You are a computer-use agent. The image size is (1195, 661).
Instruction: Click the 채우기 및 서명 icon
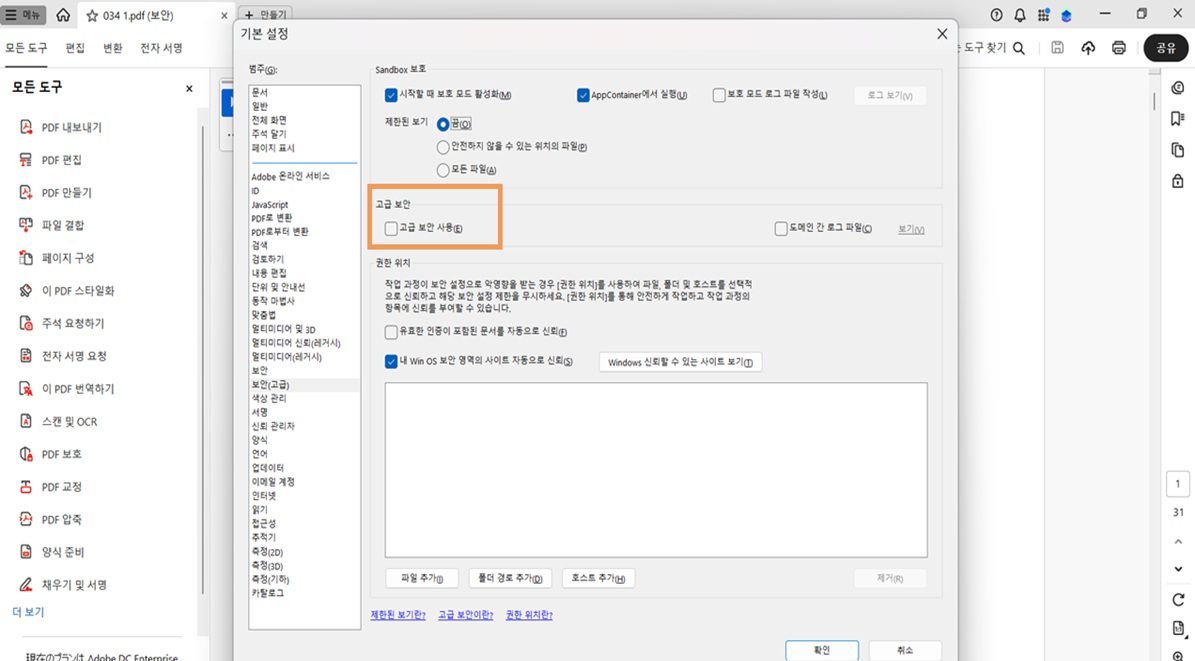coord(26,585)
